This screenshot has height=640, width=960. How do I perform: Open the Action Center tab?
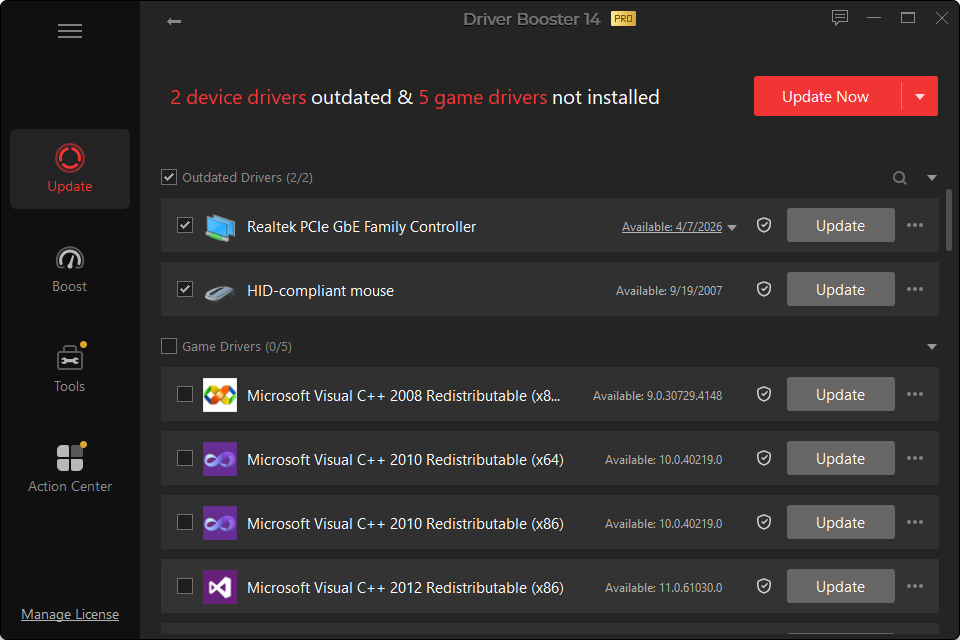click(70, 469)
